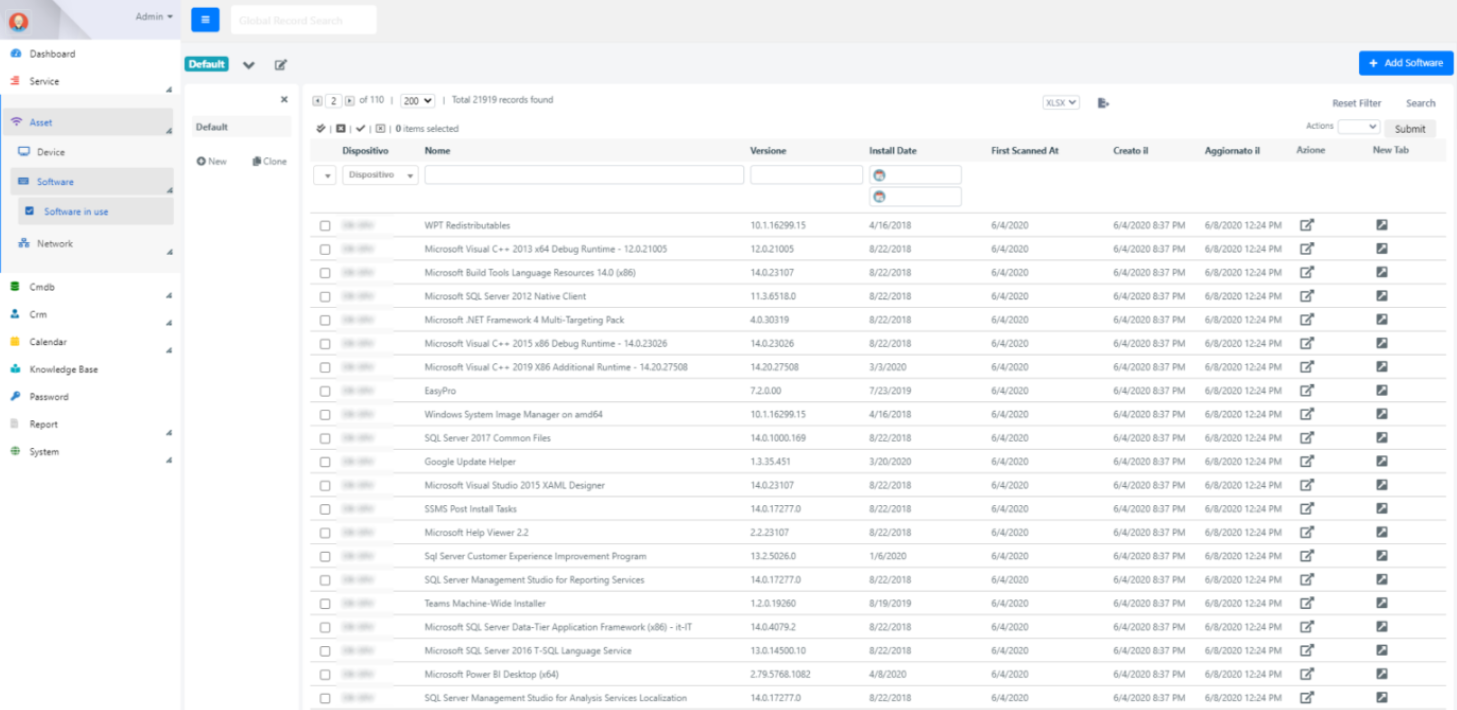
Task: Click the Submit button
Action: coord(1410,128)
